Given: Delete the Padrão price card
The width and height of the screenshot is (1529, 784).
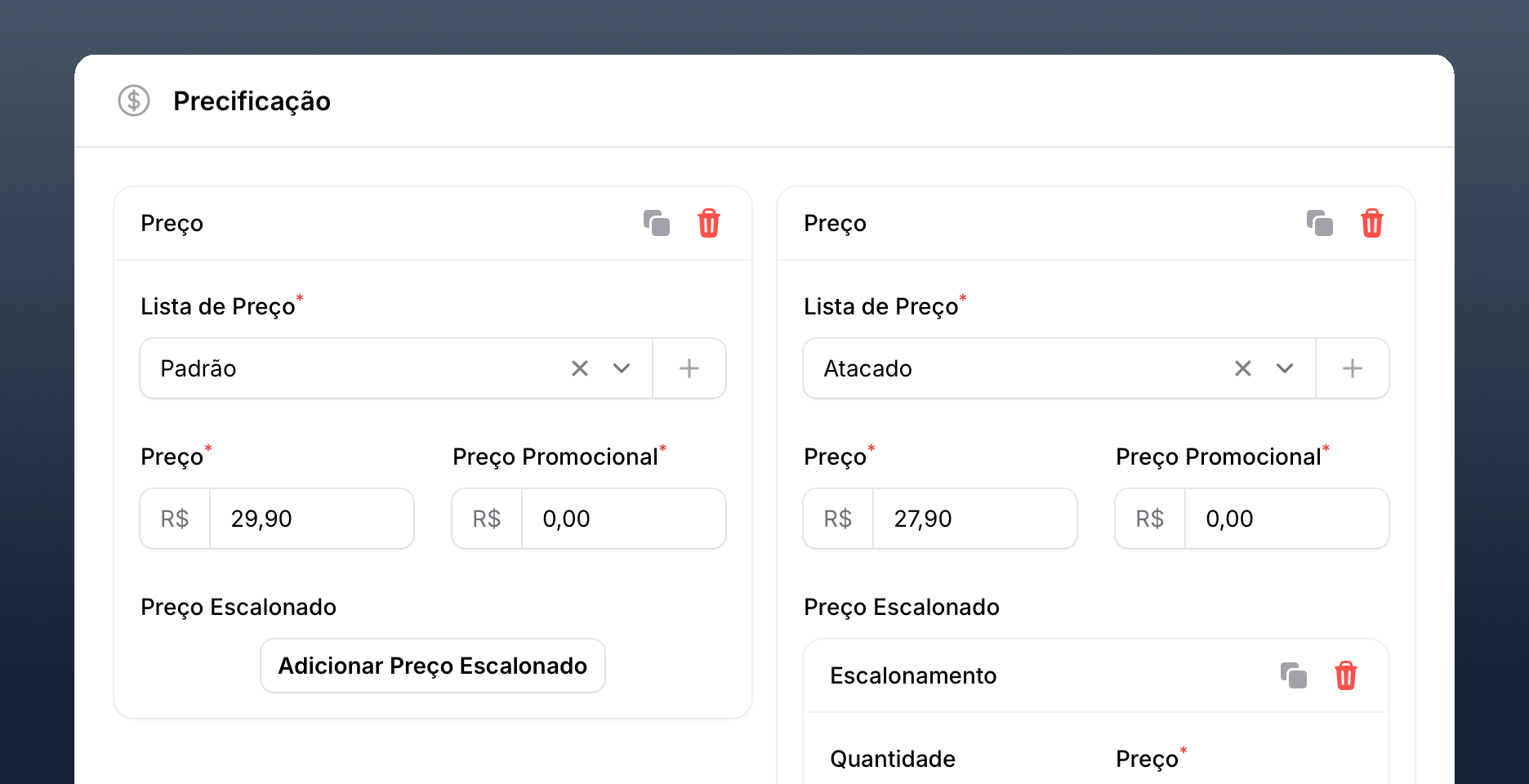Looking at the screenshot, I should coord(708,223).
